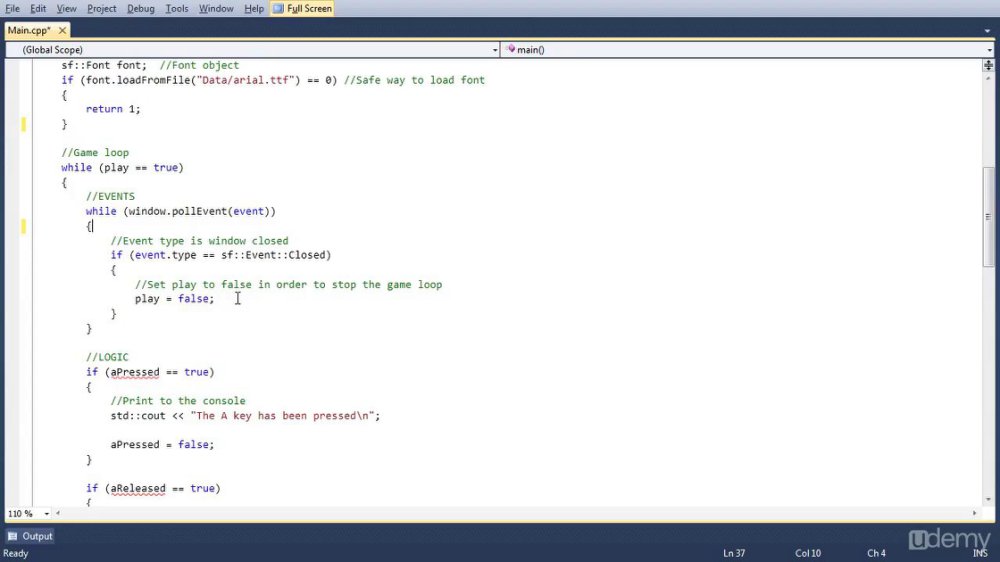Image resolution: width=1000 pixels, height=562 pixels.
Task: Click the vertical scrollbar thumb
Action: 988,217
